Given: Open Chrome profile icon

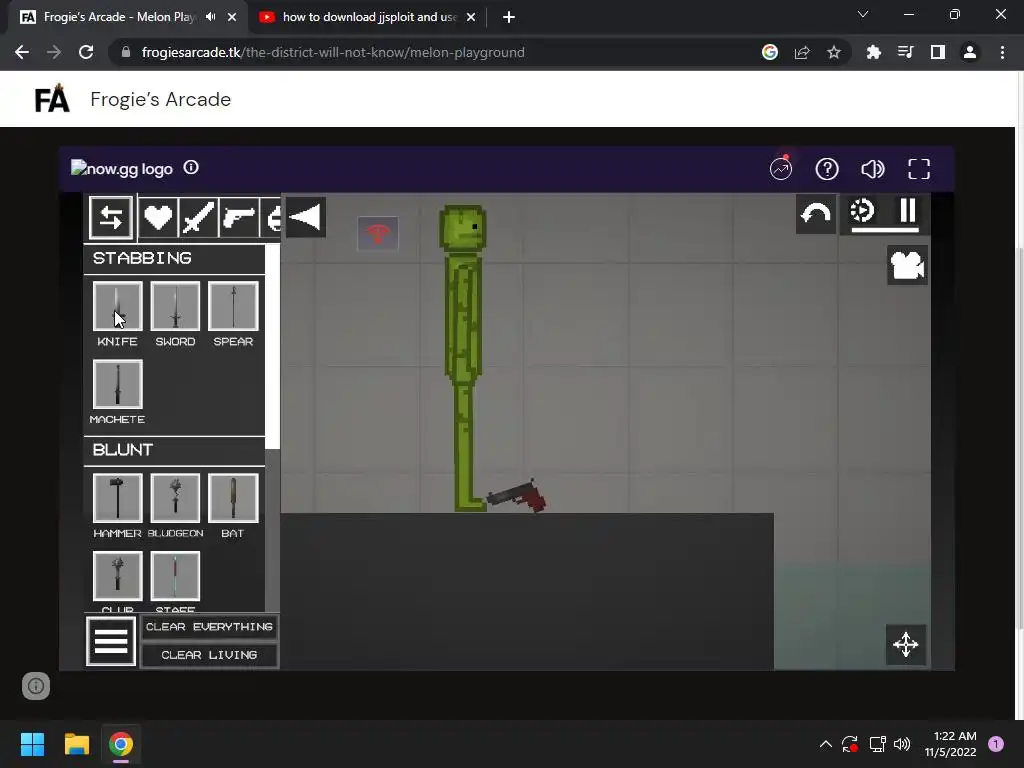Looking at the screenshot, I should click(x=970, y=52).
